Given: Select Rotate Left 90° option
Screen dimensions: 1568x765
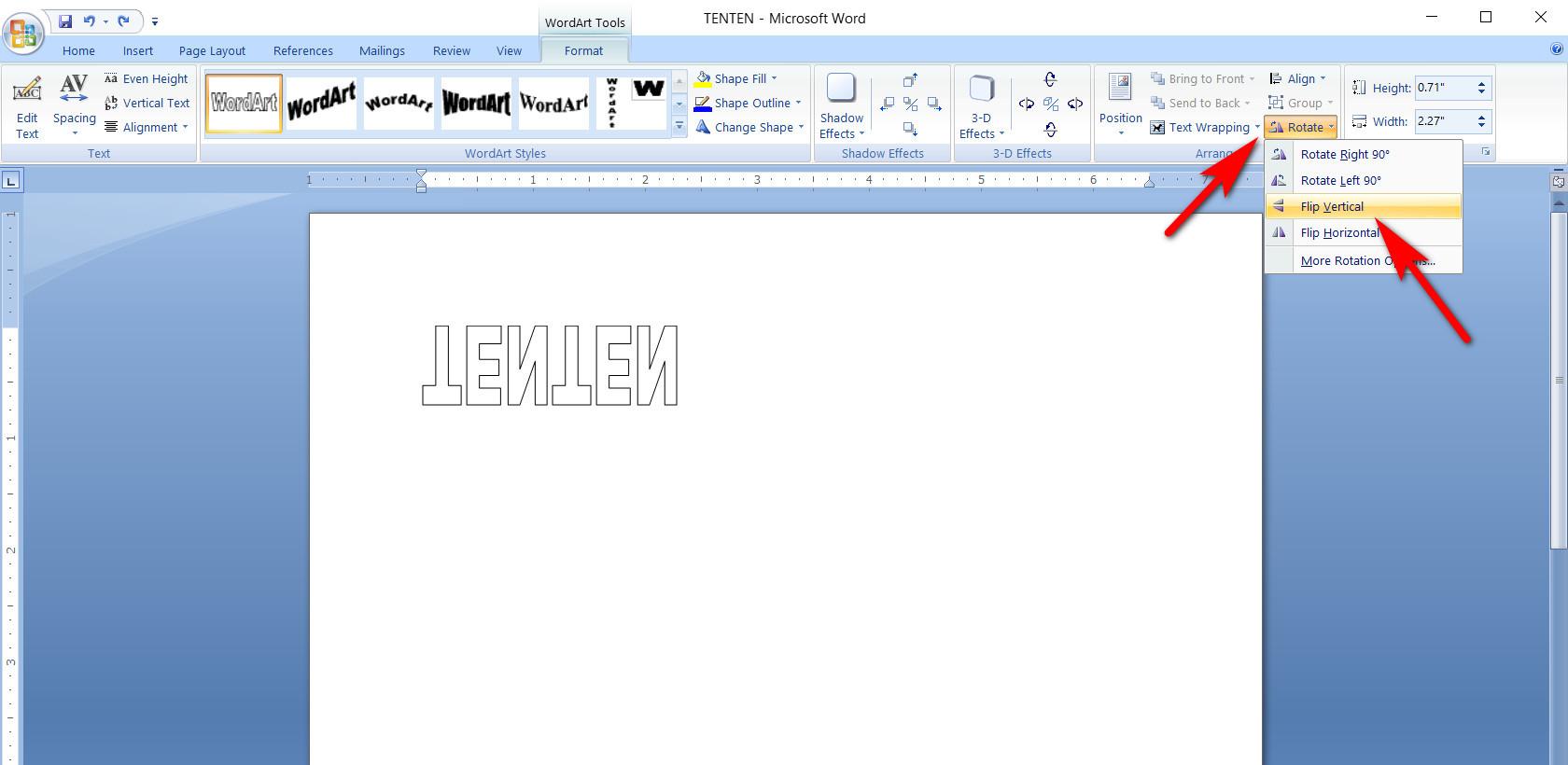Looking at the screenshot, I should (x=1364, y=181).
